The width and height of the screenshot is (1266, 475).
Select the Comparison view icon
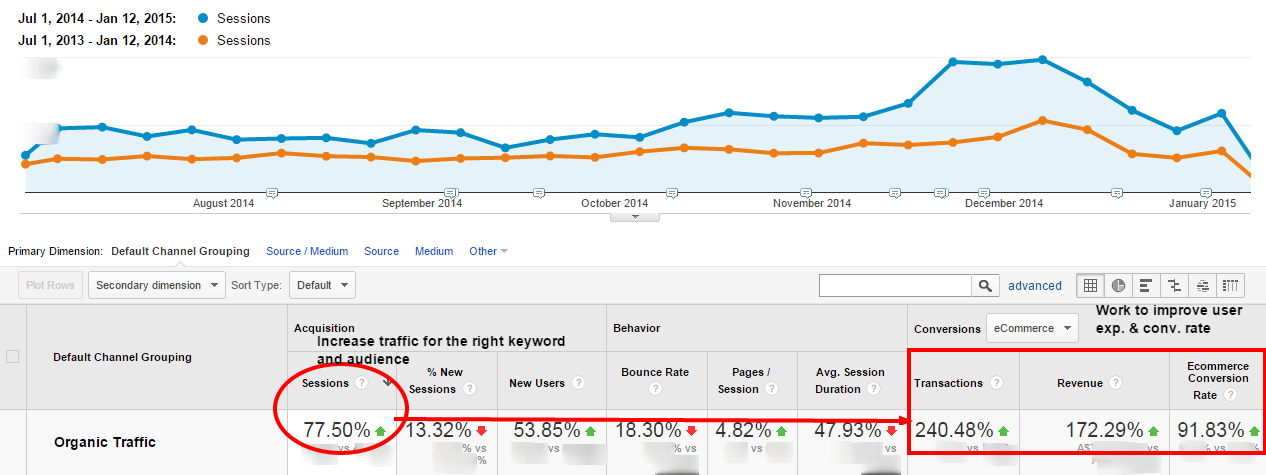click(1175, 286)
